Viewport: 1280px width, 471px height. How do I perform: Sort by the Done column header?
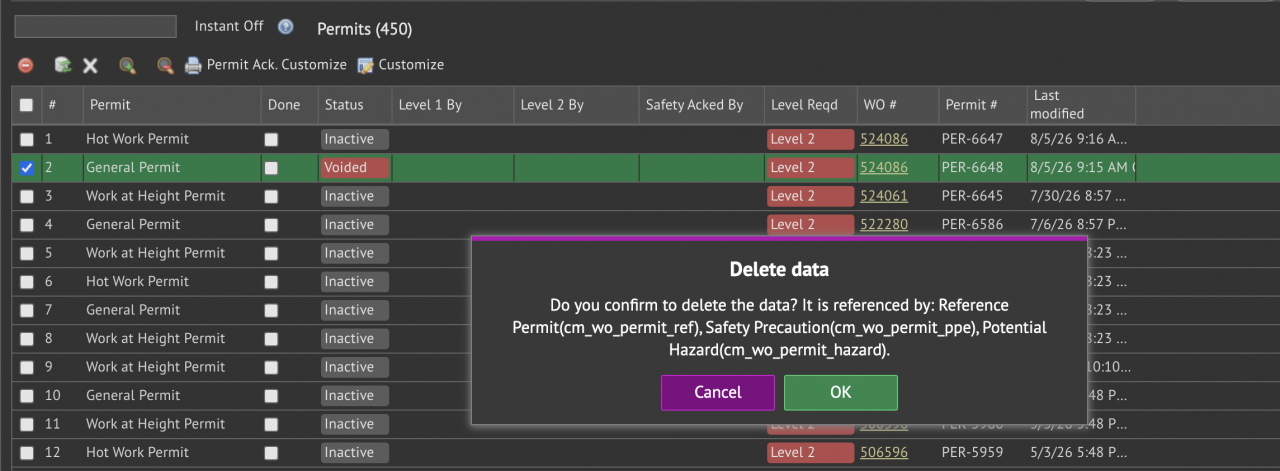pos(289,104)
